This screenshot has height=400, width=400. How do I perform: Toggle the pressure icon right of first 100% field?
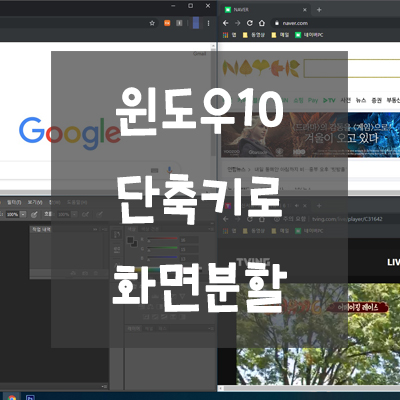pos(34,214)
